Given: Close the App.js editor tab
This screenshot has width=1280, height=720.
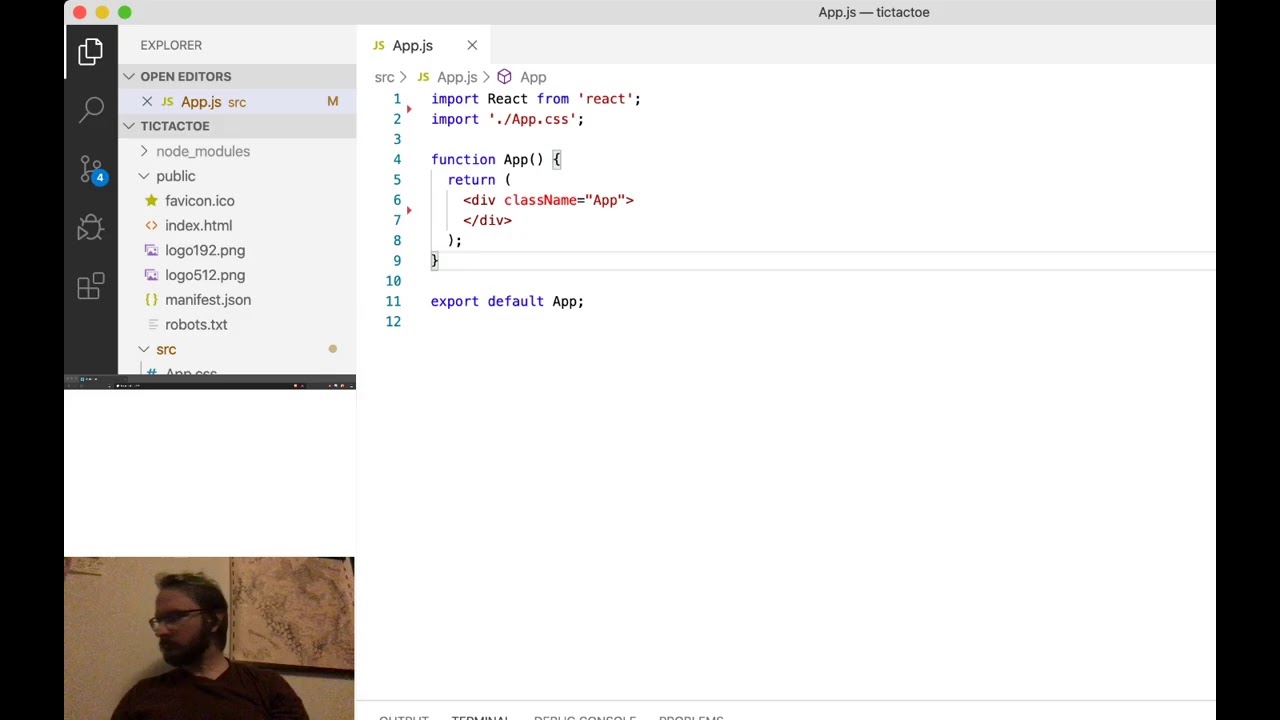Looking at the screenshot, I should (472, 45).
